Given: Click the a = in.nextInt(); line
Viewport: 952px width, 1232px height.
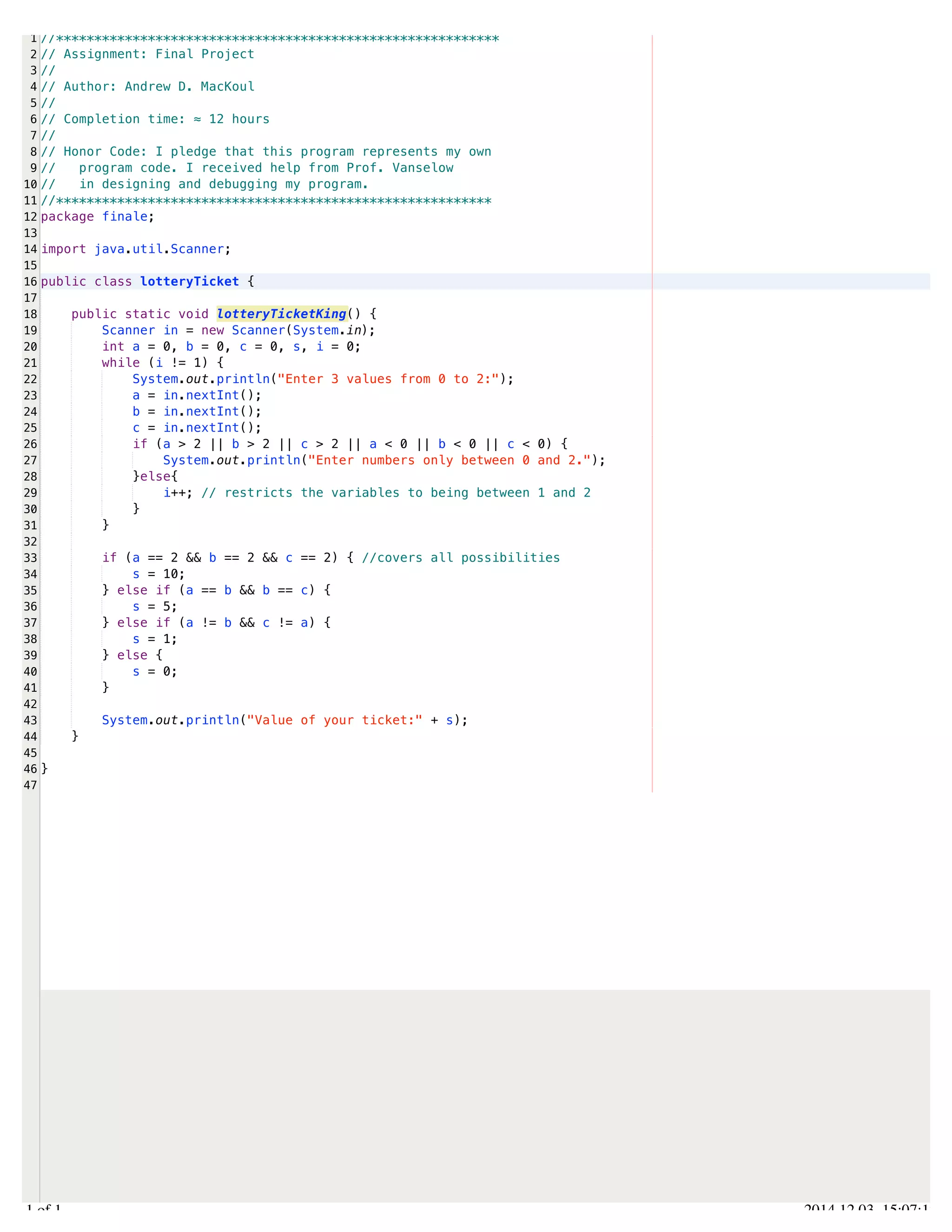Looking at the screenshot, I should click(197, 395).
